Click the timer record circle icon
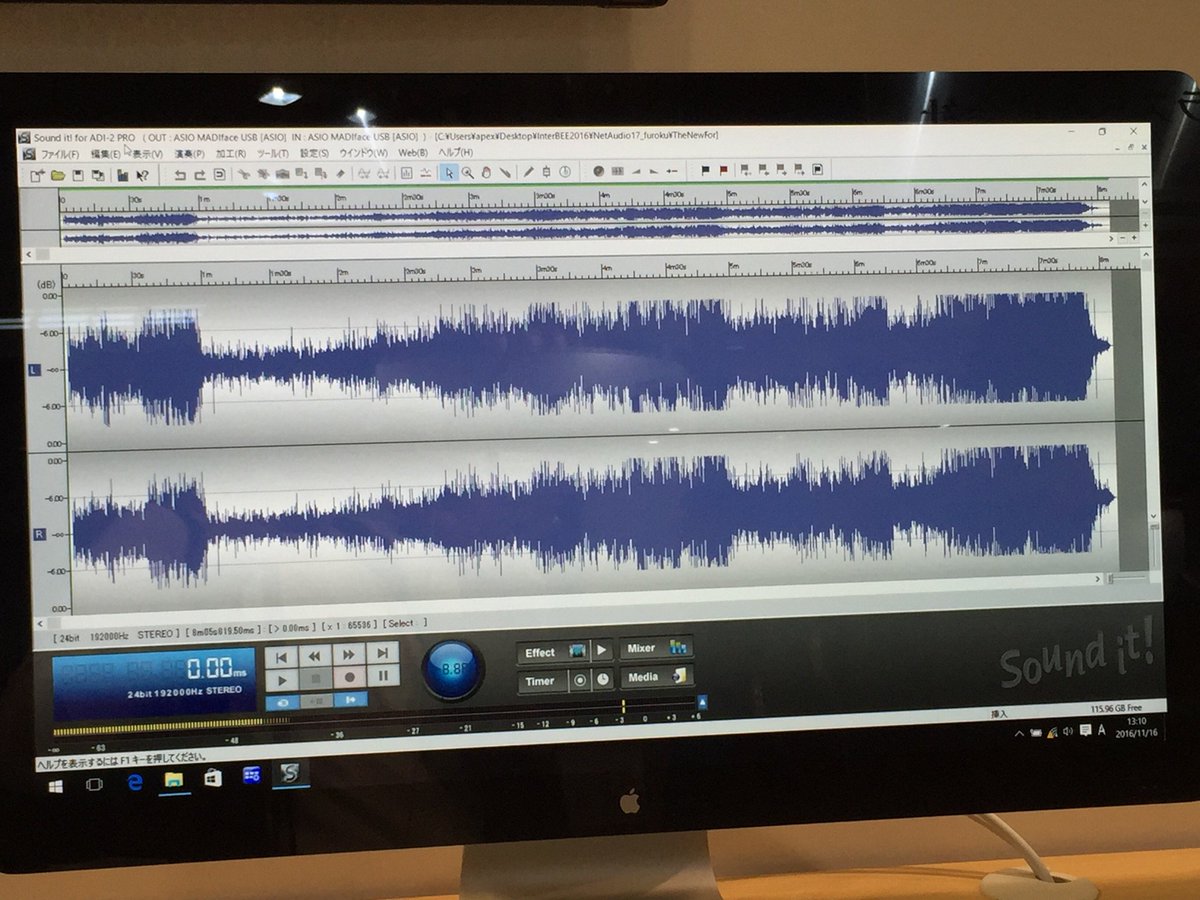 579,680
